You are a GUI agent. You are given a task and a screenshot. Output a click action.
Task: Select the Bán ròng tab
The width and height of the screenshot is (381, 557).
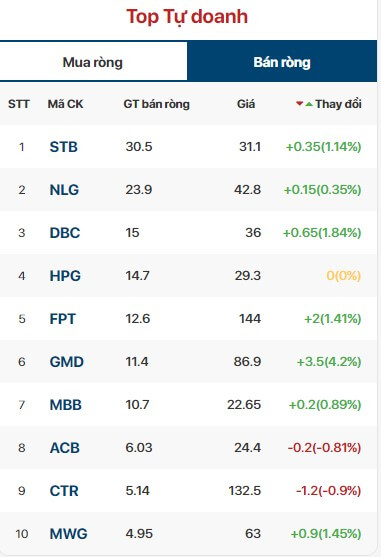[282, 62]
